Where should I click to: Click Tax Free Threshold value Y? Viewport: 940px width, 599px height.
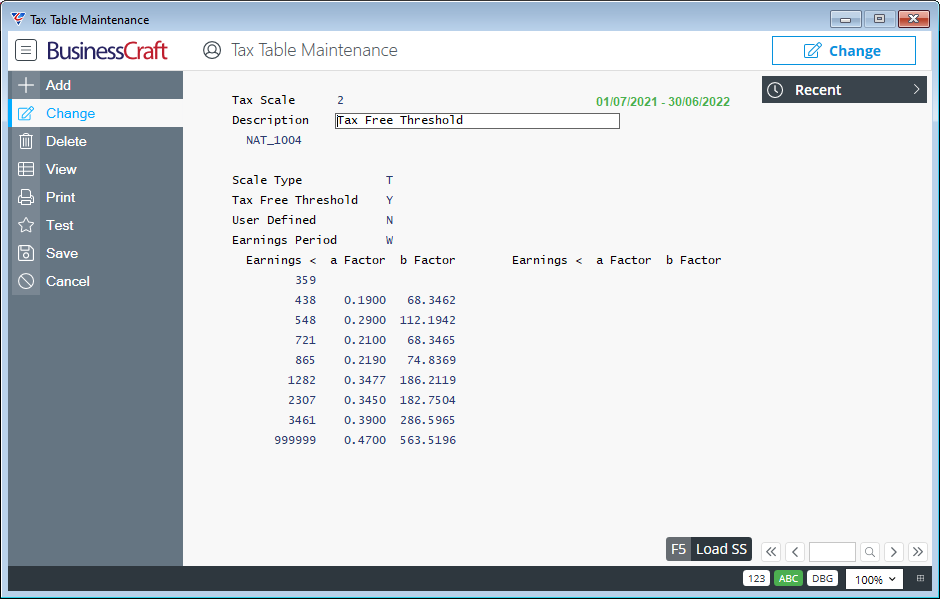tap(390, 200)
